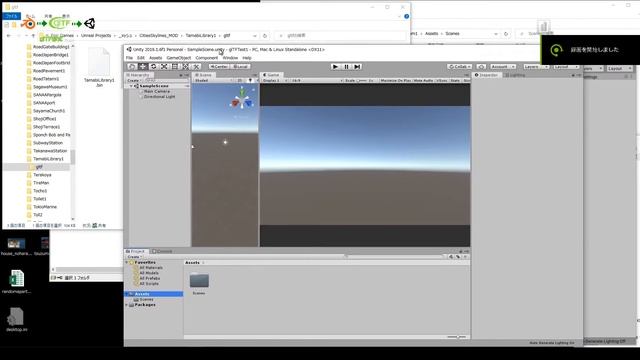
Task: Open the GameObject menu
Action: point(178,58)
